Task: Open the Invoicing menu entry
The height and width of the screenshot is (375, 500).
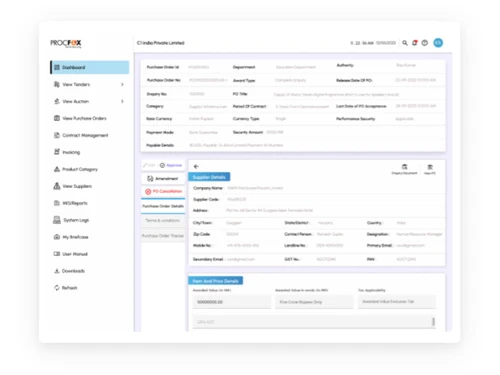Action: click(71, 152)
